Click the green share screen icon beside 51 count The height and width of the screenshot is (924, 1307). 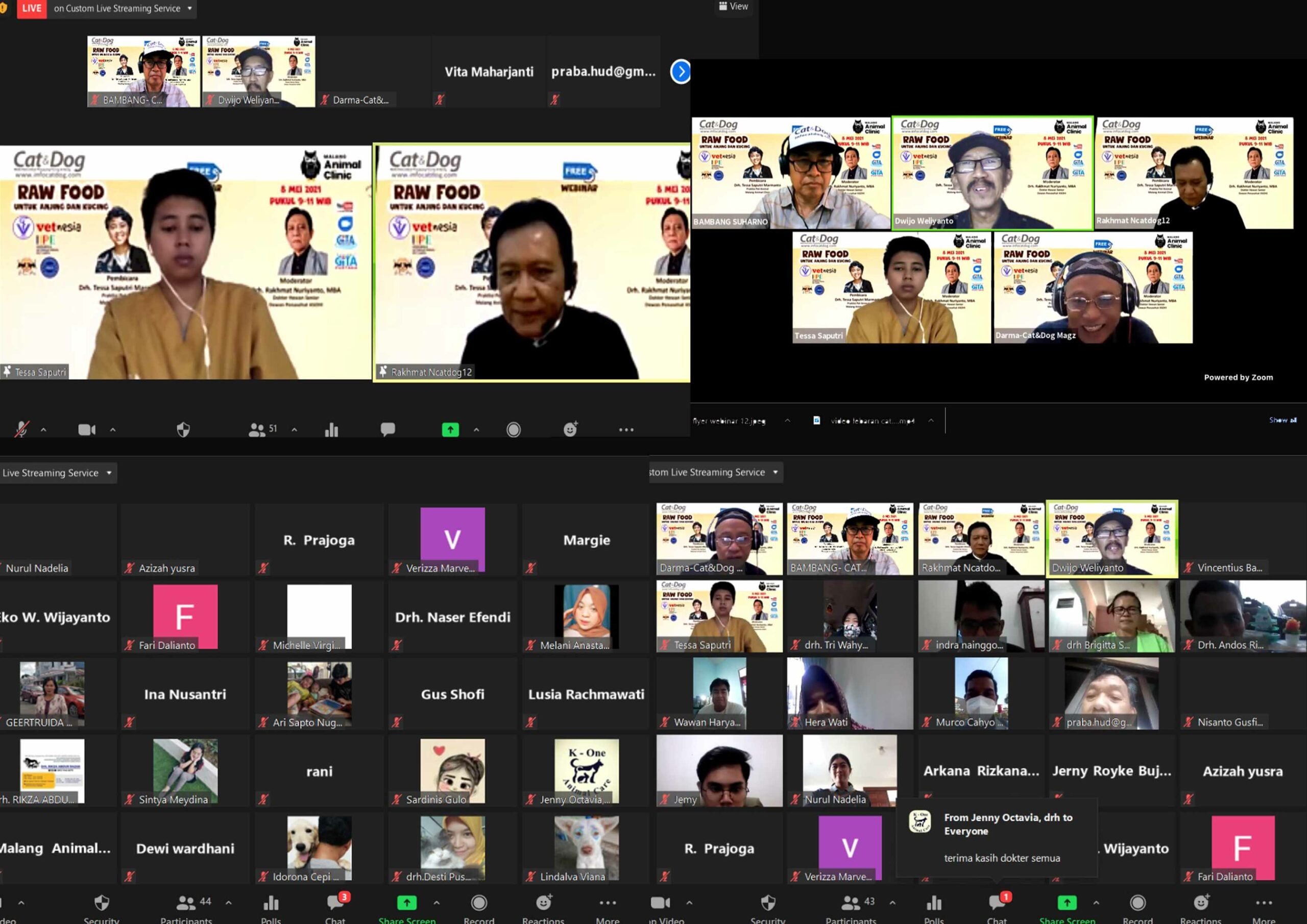(450, 430)
